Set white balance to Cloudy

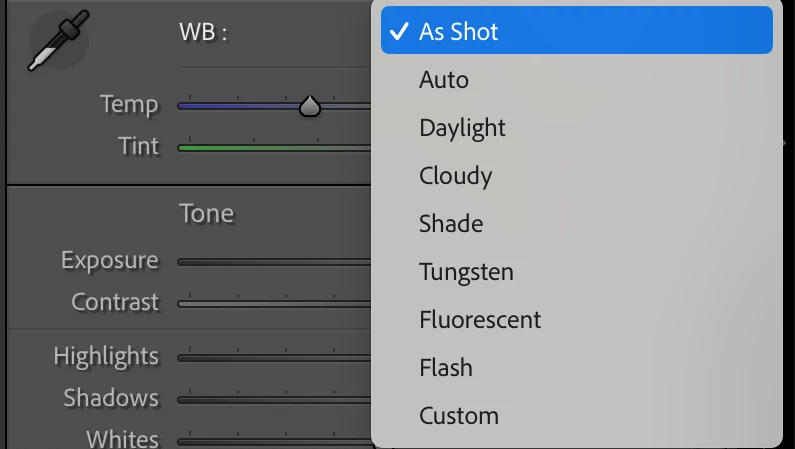tap(455, 176)
